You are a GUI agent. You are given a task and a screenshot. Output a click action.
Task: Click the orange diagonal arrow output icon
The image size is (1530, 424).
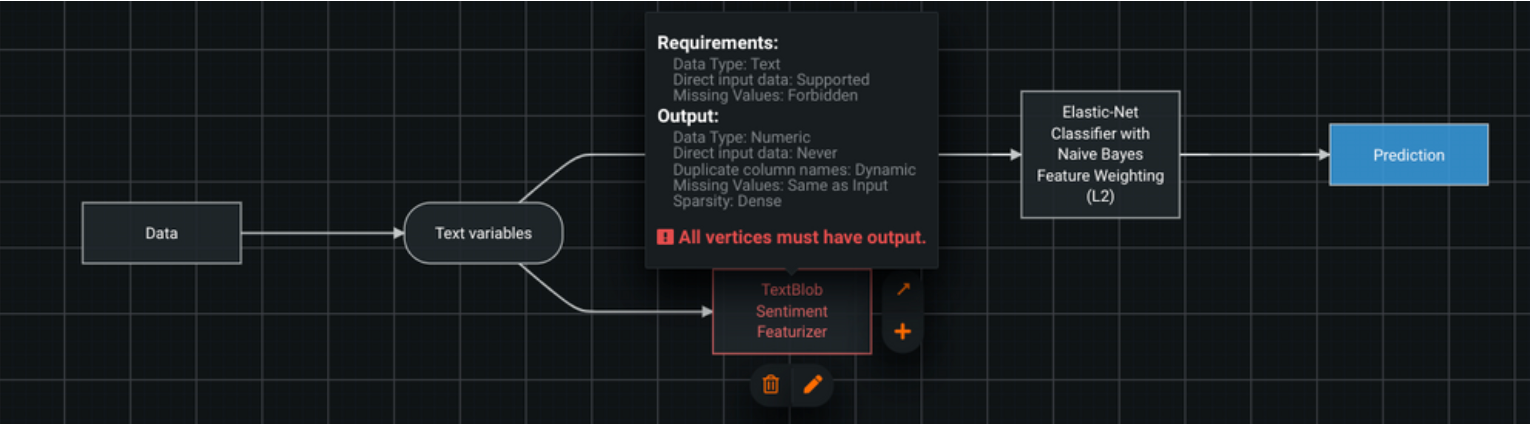(902, 289)
